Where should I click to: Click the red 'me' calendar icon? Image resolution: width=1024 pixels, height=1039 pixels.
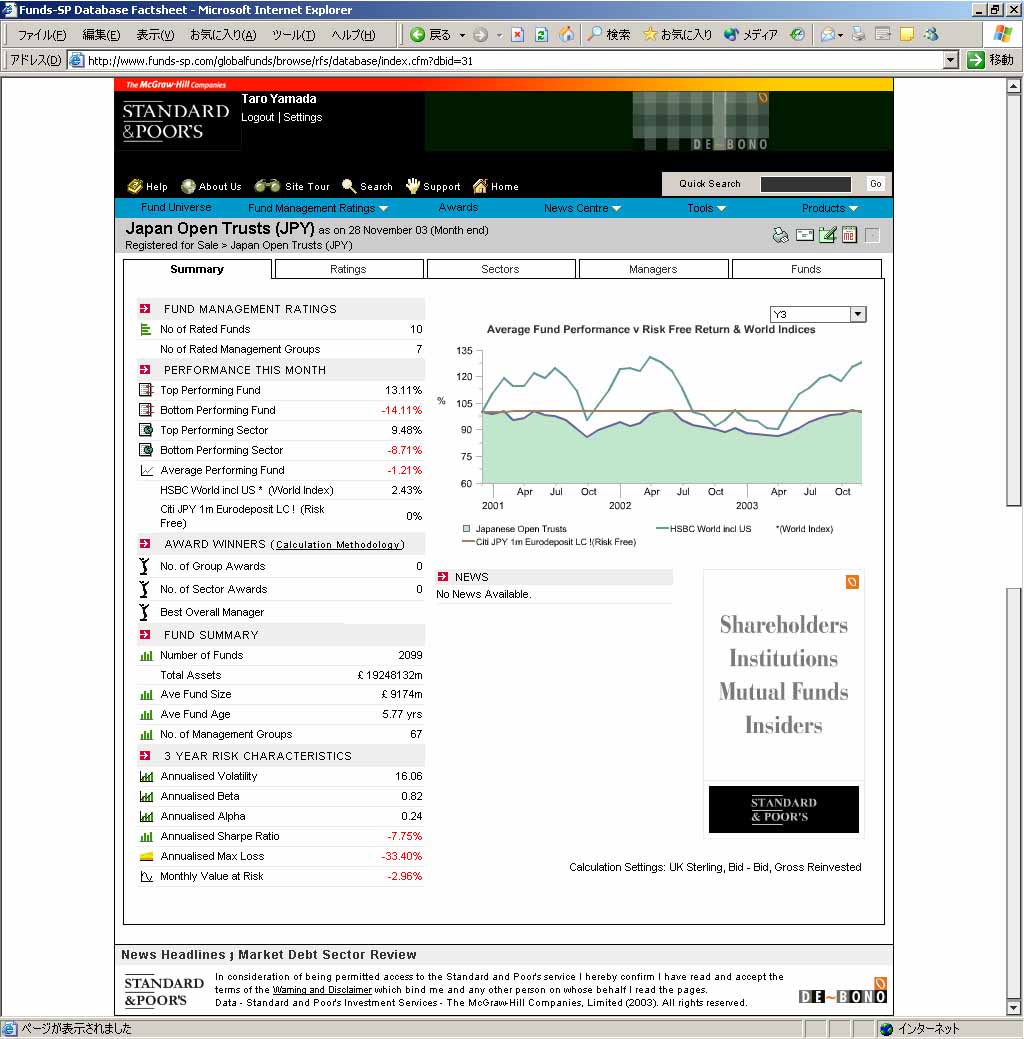[849, 235]
